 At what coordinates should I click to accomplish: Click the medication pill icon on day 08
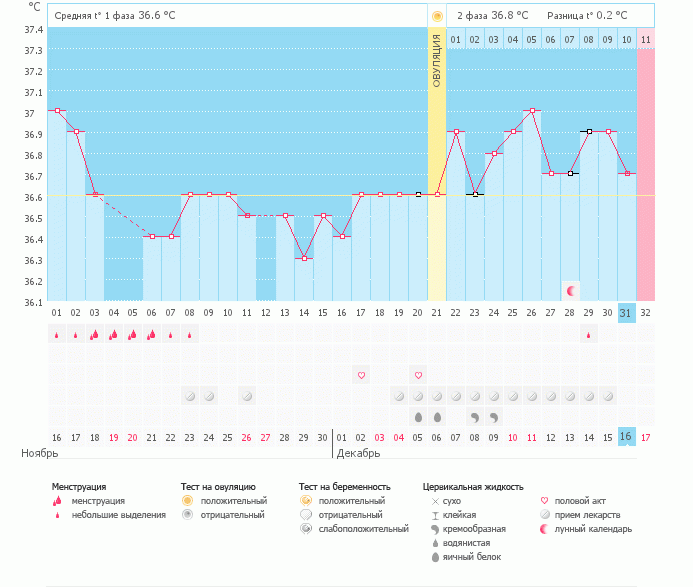[189, 396]
